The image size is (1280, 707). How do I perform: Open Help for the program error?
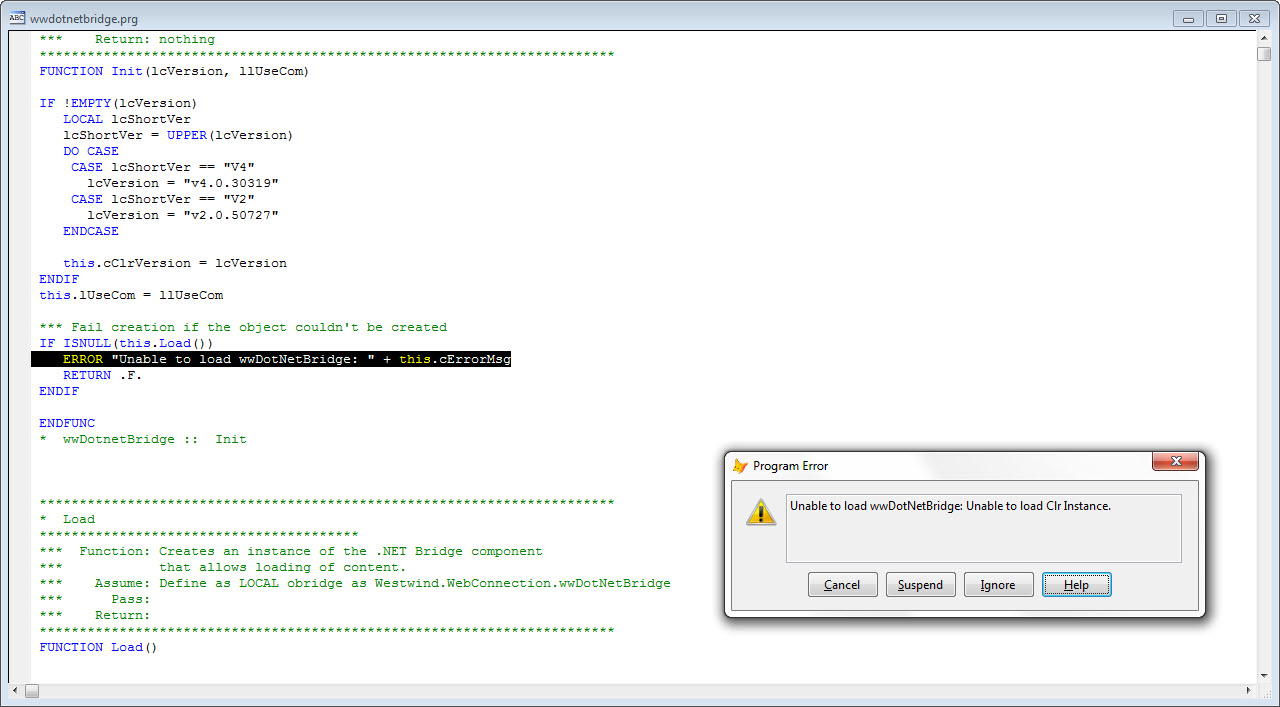[x=1076, y=584]
